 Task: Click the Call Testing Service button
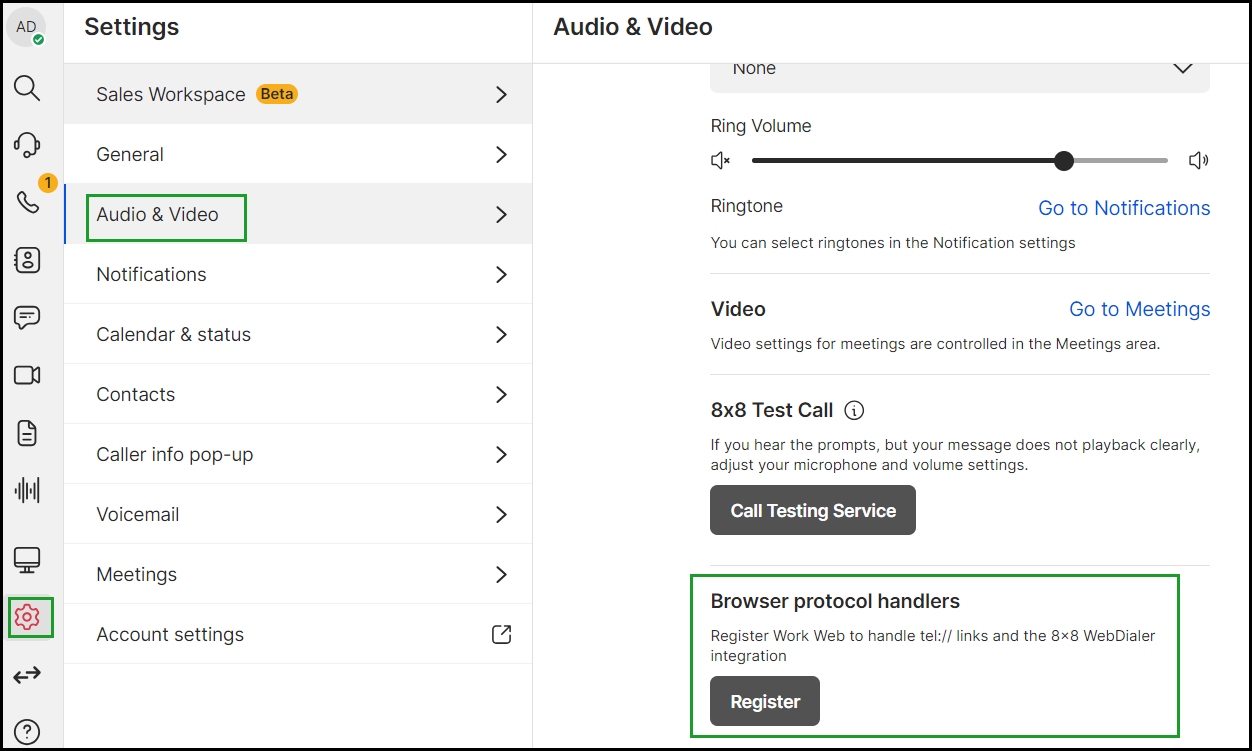pos(813,510)
